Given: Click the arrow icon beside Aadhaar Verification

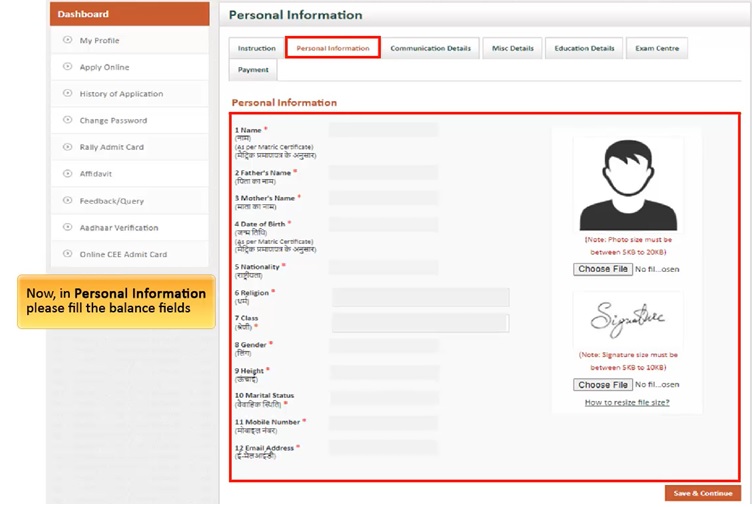Looking at the screenshot, I should coord(67,227).
